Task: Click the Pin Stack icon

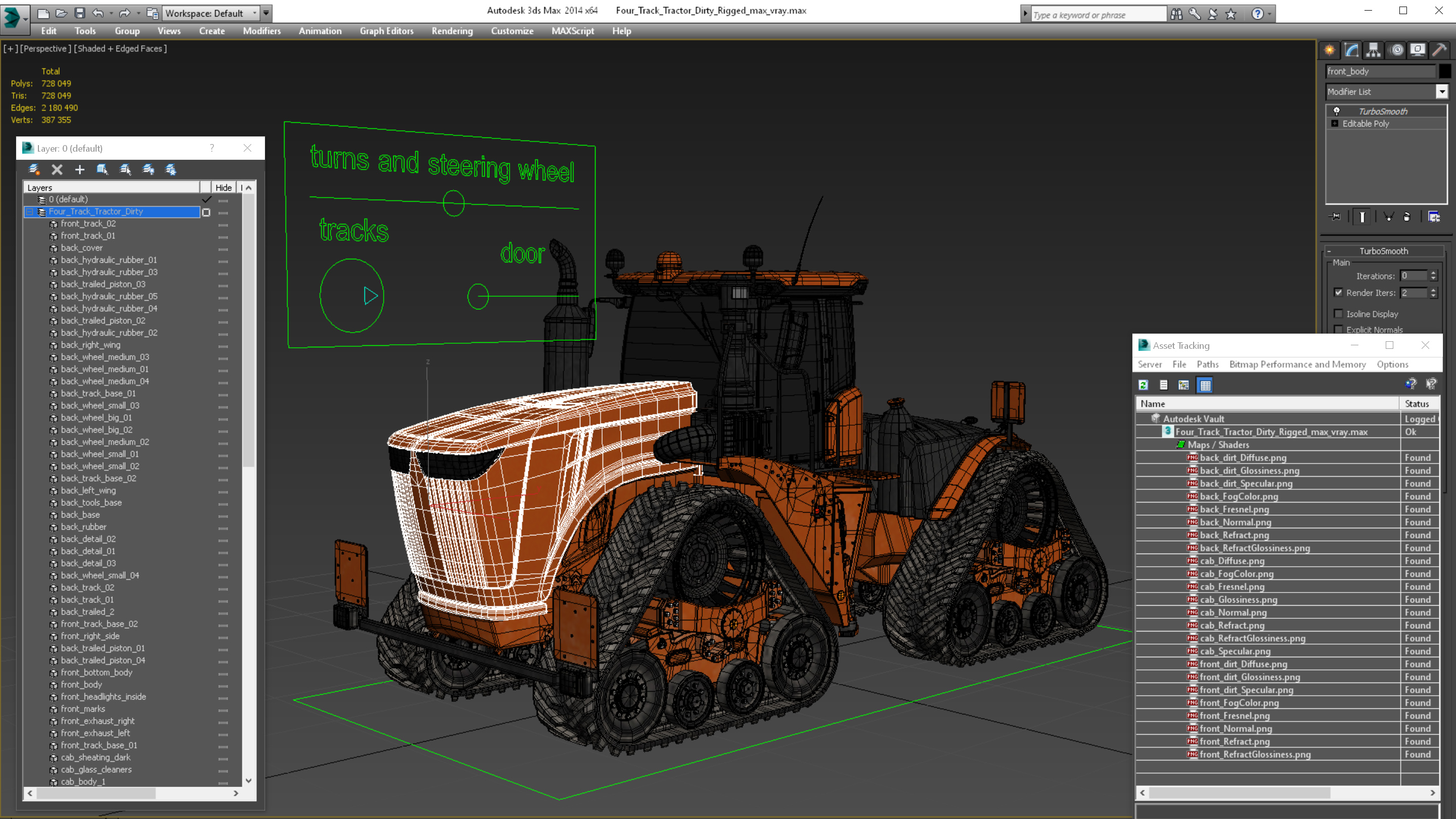Action: tap(1336, 216)
